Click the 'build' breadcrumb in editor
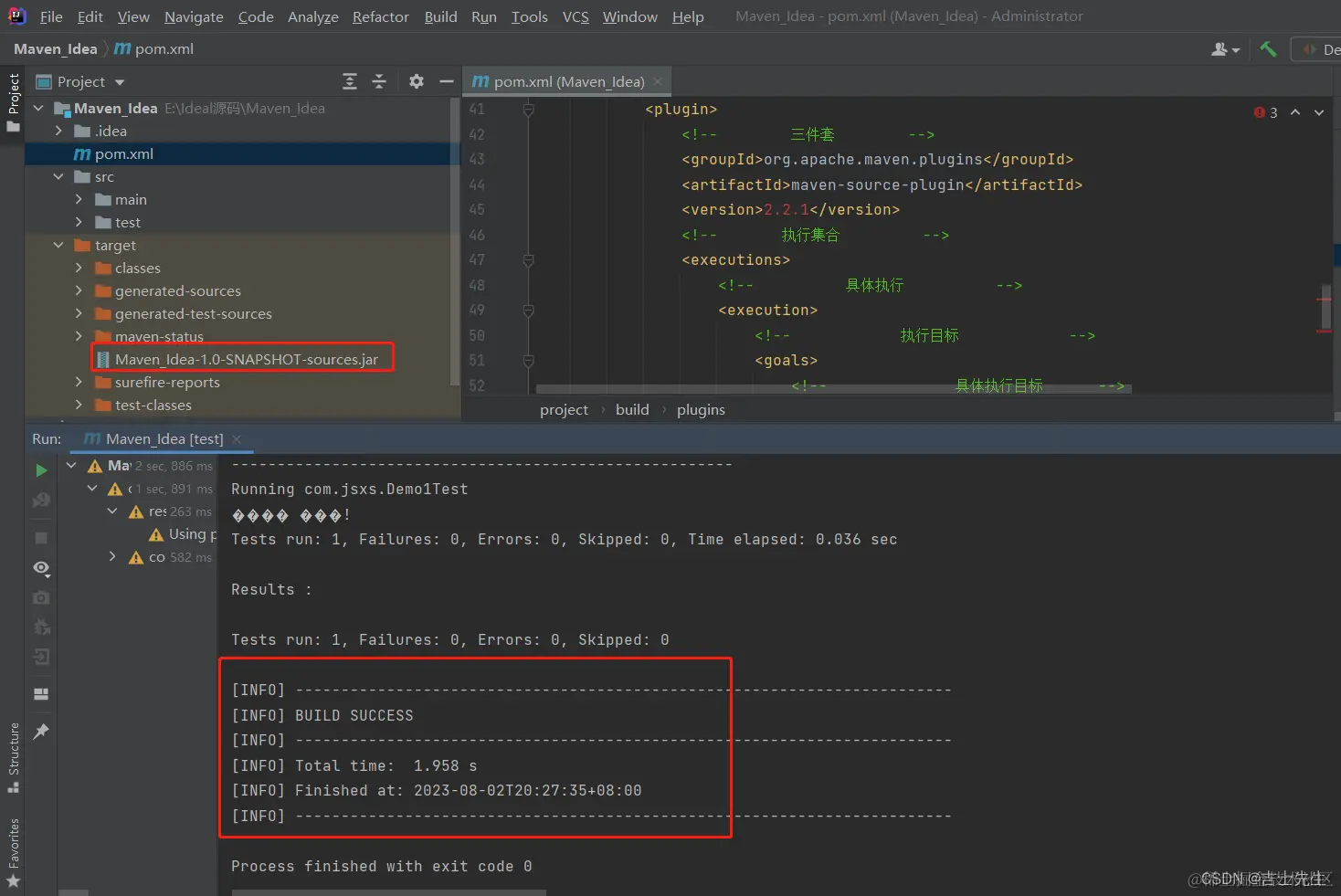 632,409
